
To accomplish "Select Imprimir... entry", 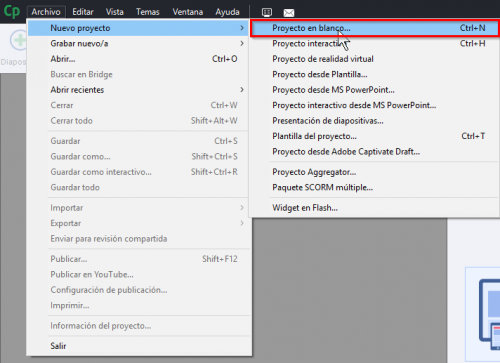I will tap(138, 305).
